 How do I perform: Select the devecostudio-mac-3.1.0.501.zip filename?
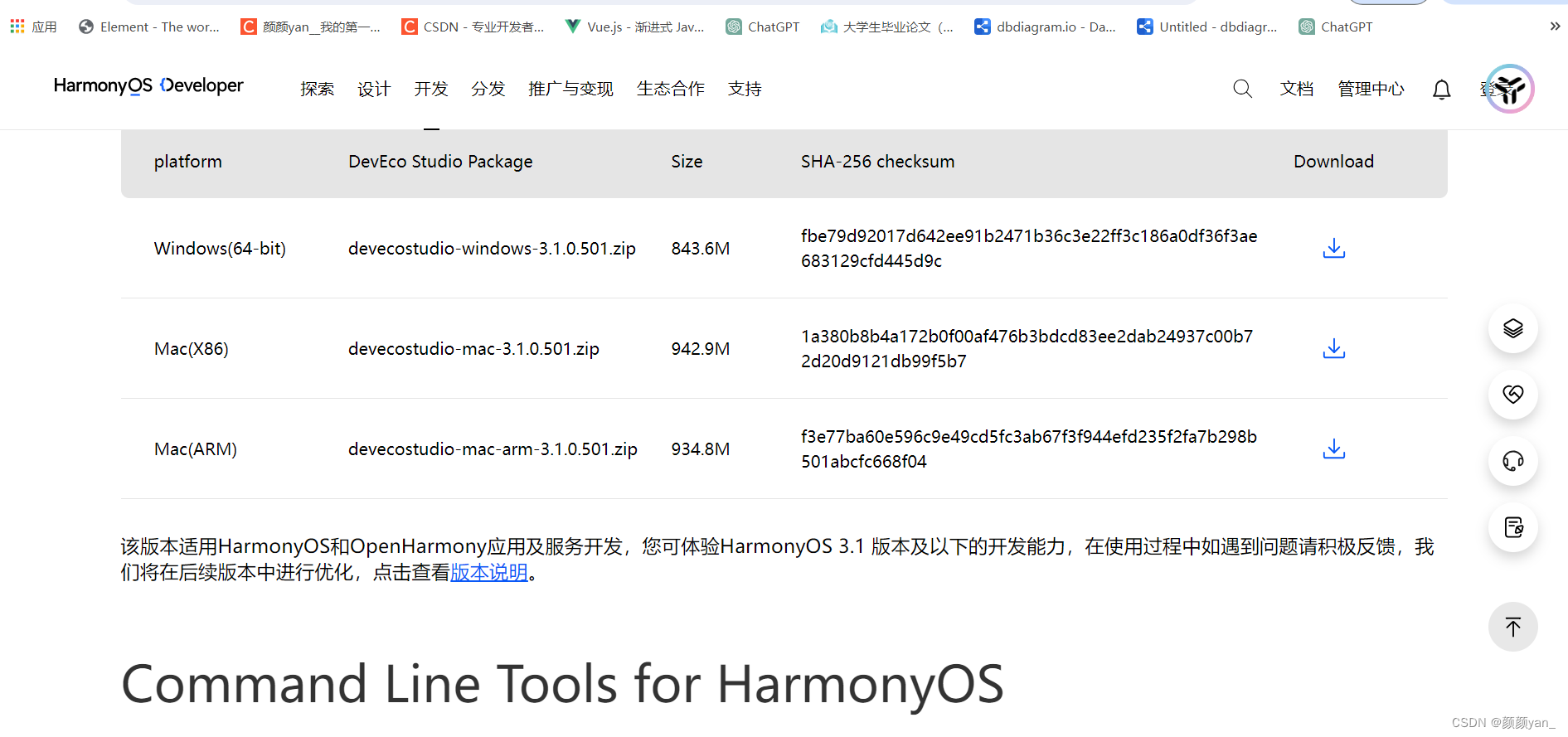(x=473, y=349)
